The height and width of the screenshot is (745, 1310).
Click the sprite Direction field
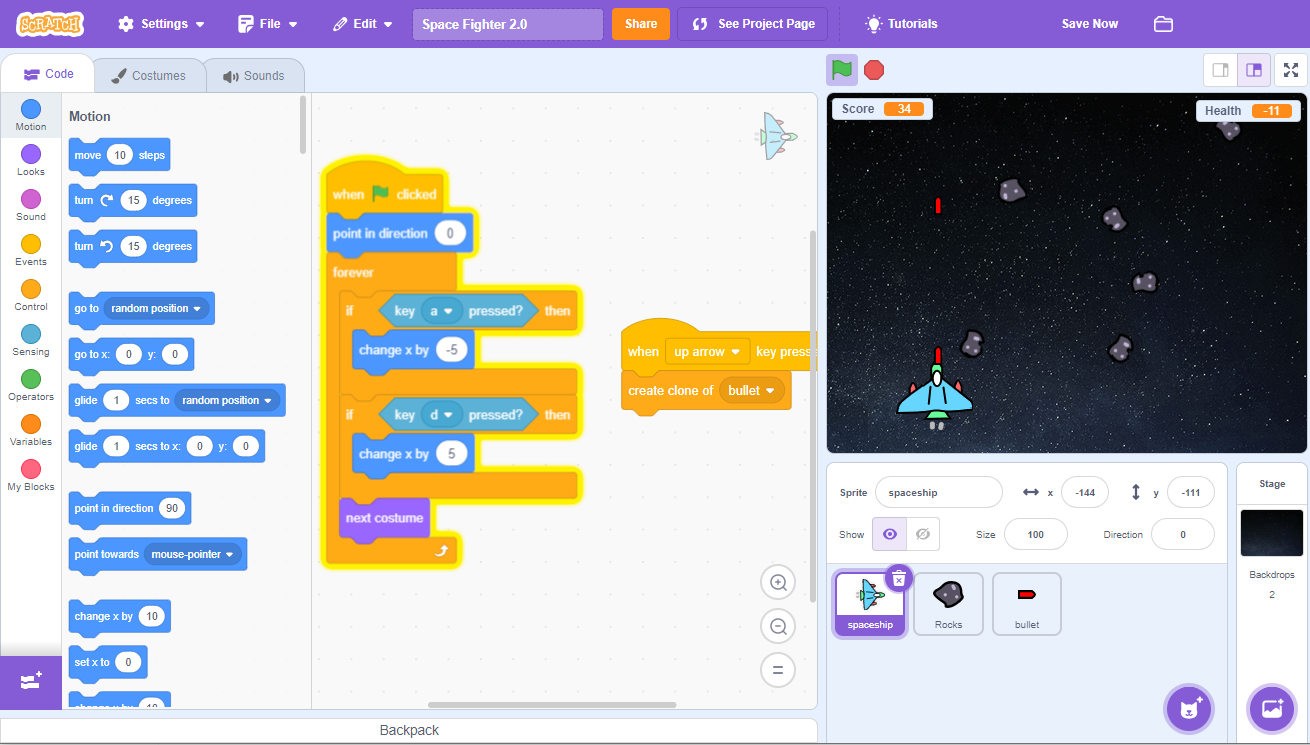[x=1182, y=534]
